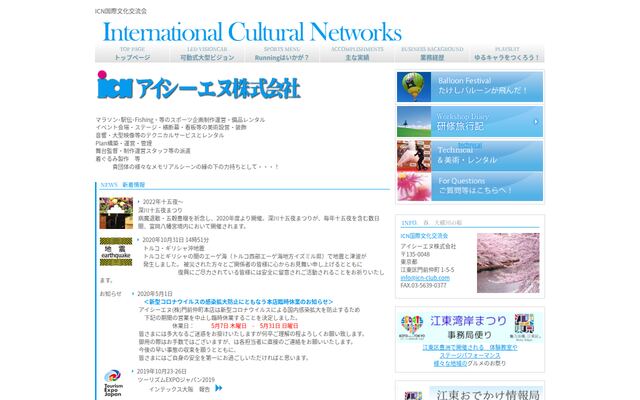This screenshot has width=640, height=400.
Task: Click the ICN国際文化交流会 header text
Action: pyautogui.click(x=121, y=11)
